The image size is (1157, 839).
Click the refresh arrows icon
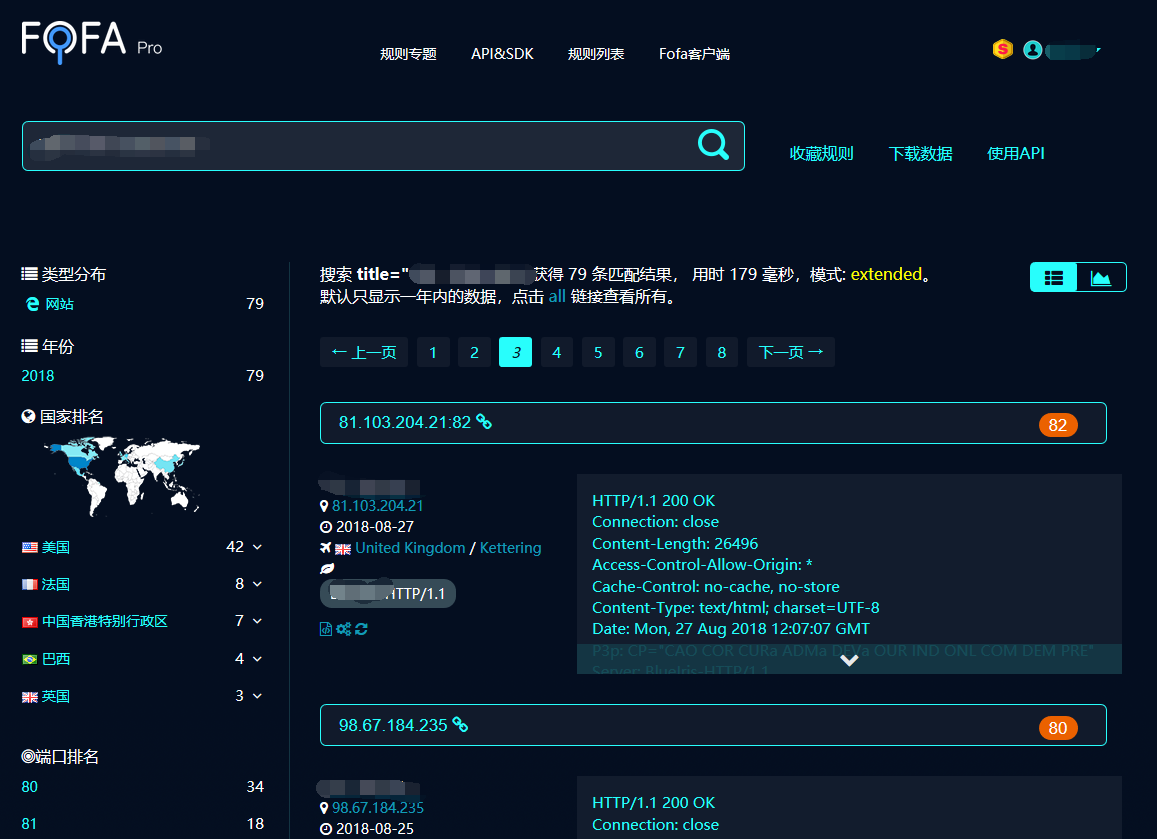click(x=361, y=629)
